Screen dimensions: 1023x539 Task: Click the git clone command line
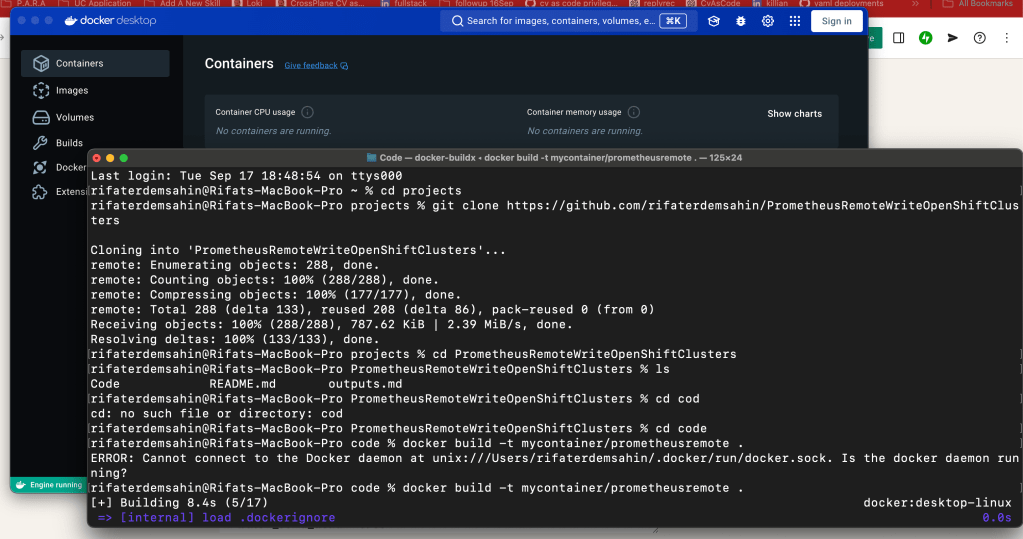(x=555, y=213)
